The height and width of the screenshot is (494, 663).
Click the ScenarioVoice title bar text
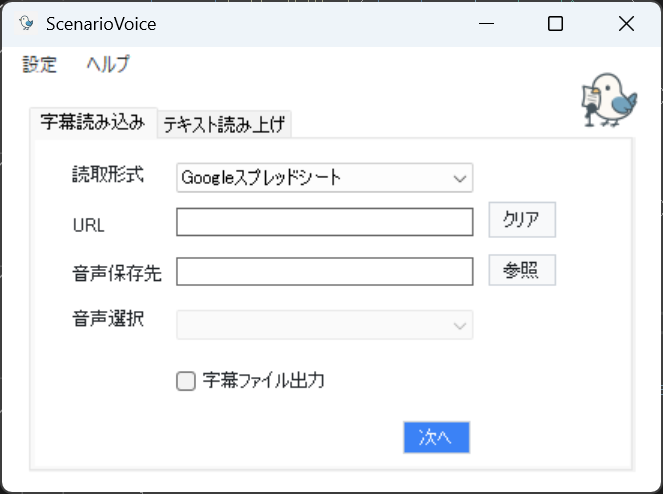coord(101,24)
